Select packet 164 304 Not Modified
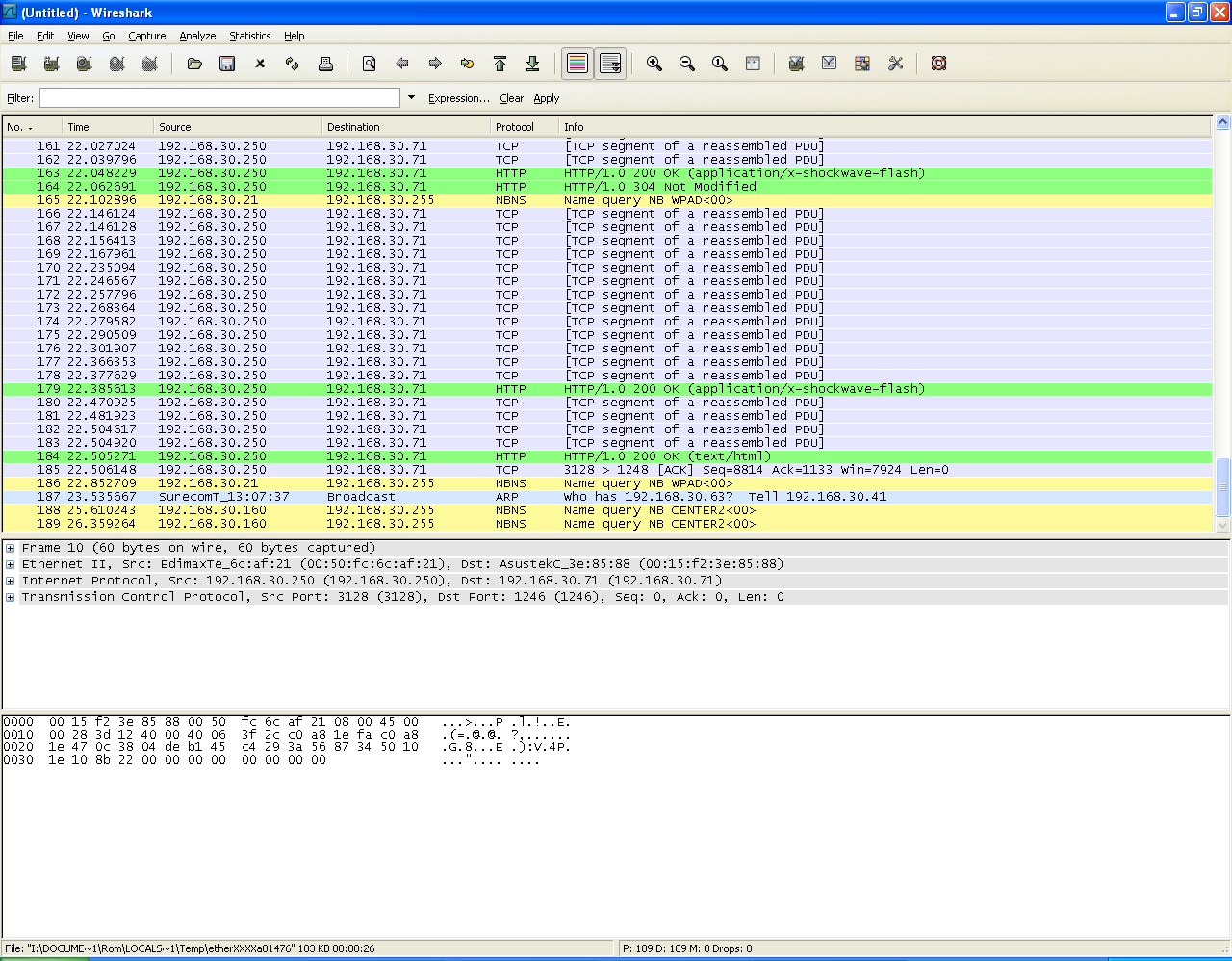Image resolution: width=1232 pixels, height=961 pixels. 607,187
